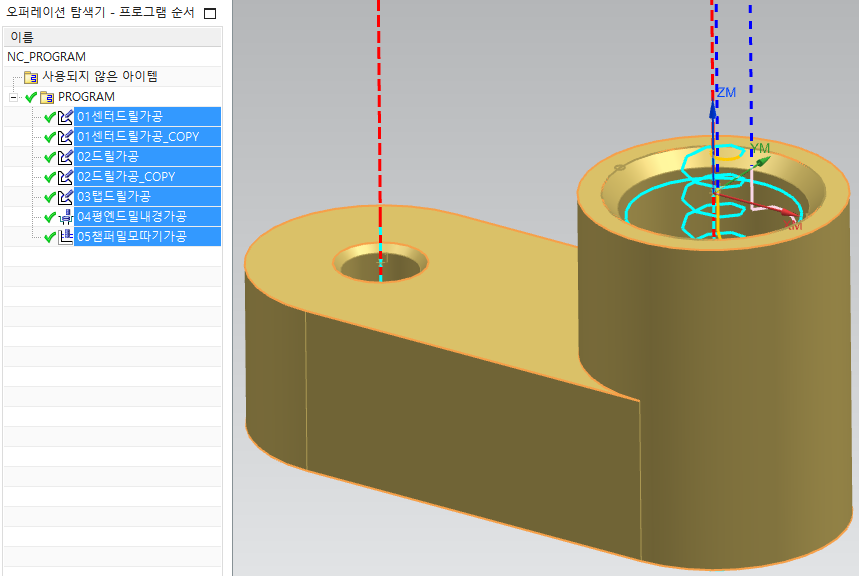Select the 02드릴가공_COPY operation name

click(x=126, y=176)
